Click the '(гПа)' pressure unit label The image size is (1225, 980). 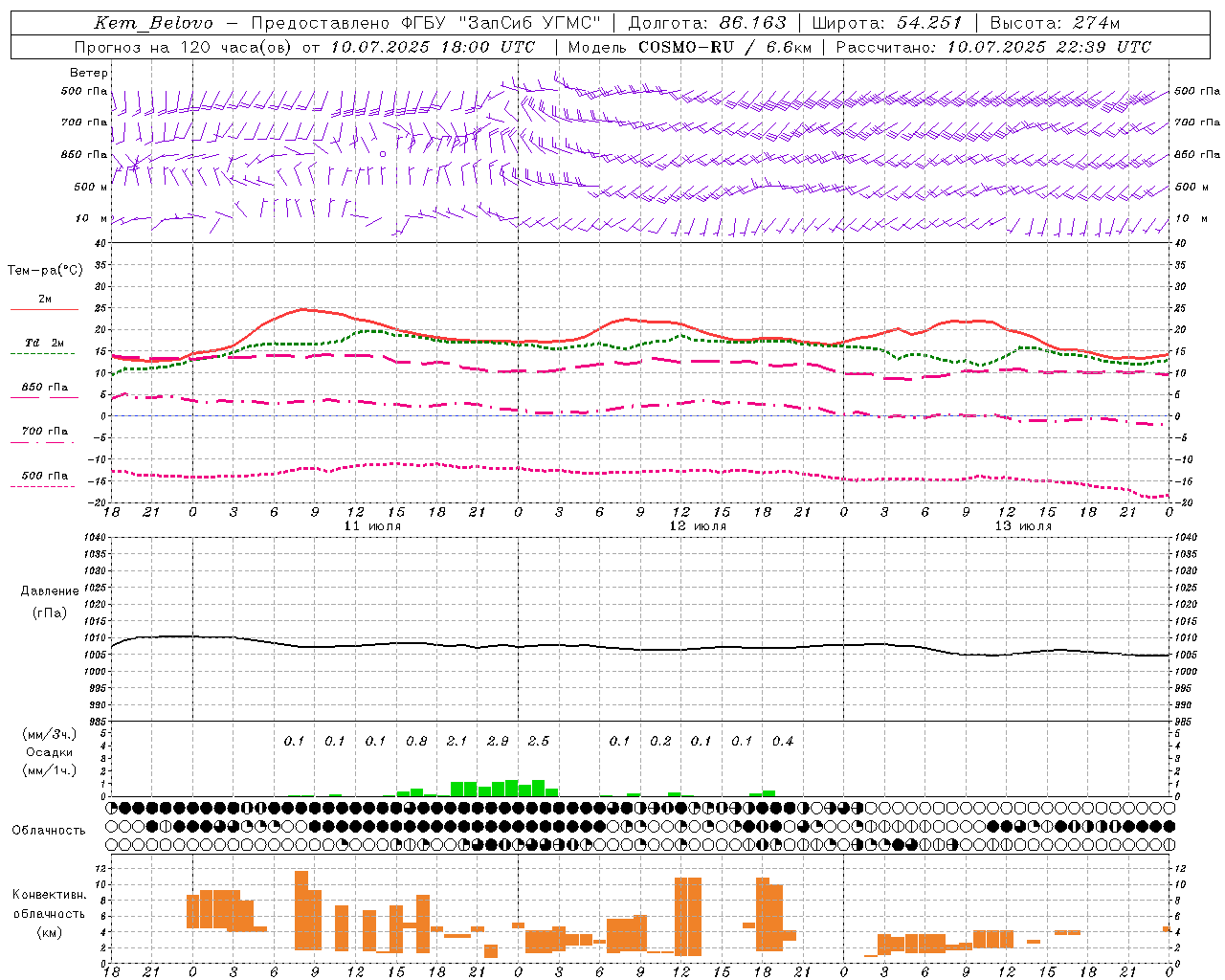(x=49, y=612)
